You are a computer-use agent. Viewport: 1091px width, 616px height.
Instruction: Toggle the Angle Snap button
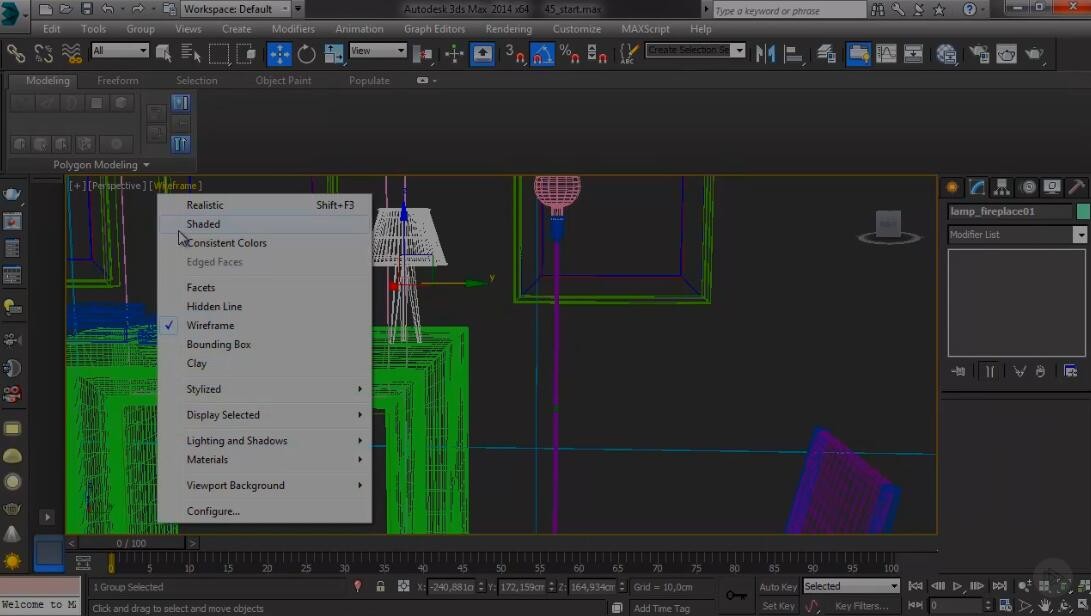[542, 54]
